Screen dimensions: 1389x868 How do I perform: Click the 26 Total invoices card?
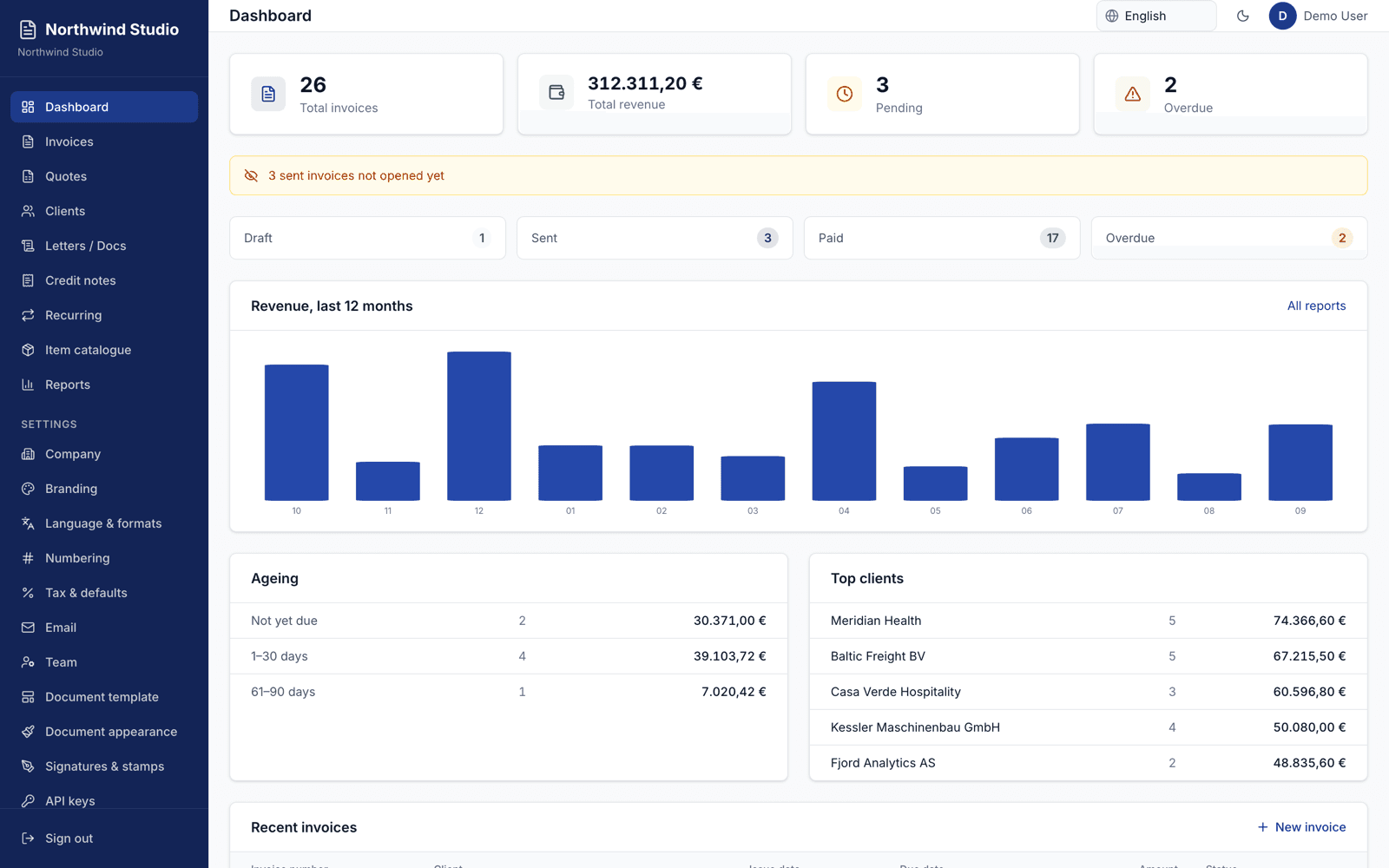(366, 94)
